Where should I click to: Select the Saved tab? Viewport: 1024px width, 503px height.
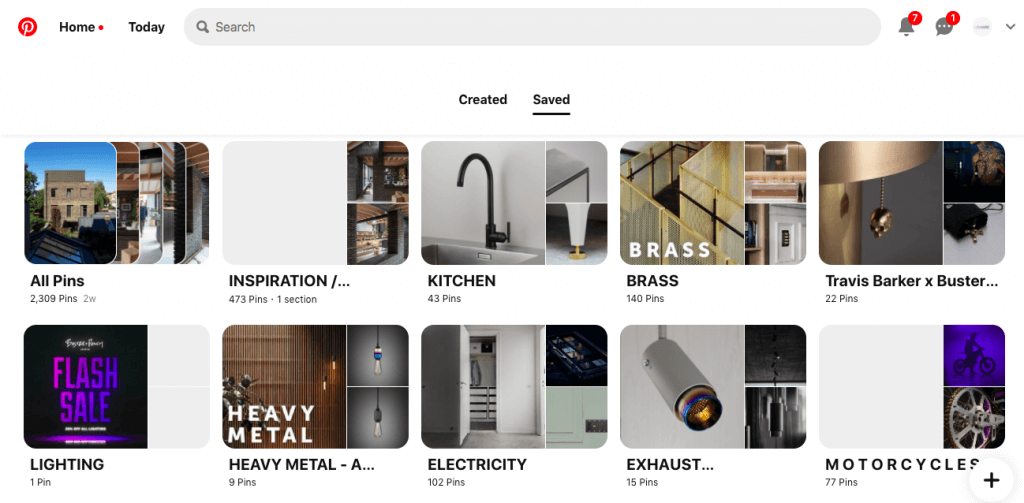(x=551, y=99)
